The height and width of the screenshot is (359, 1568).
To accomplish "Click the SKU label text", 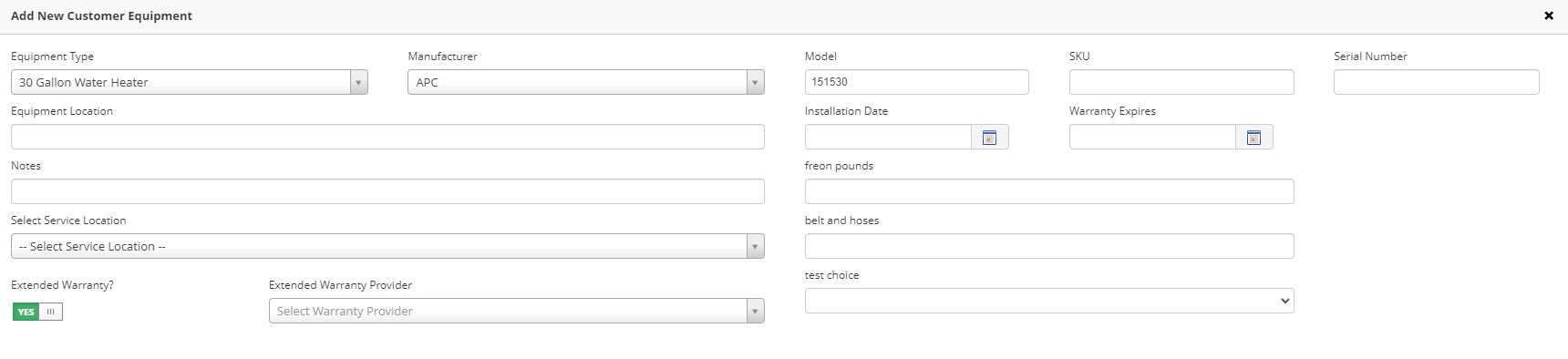I will [x=1079, y=56].
